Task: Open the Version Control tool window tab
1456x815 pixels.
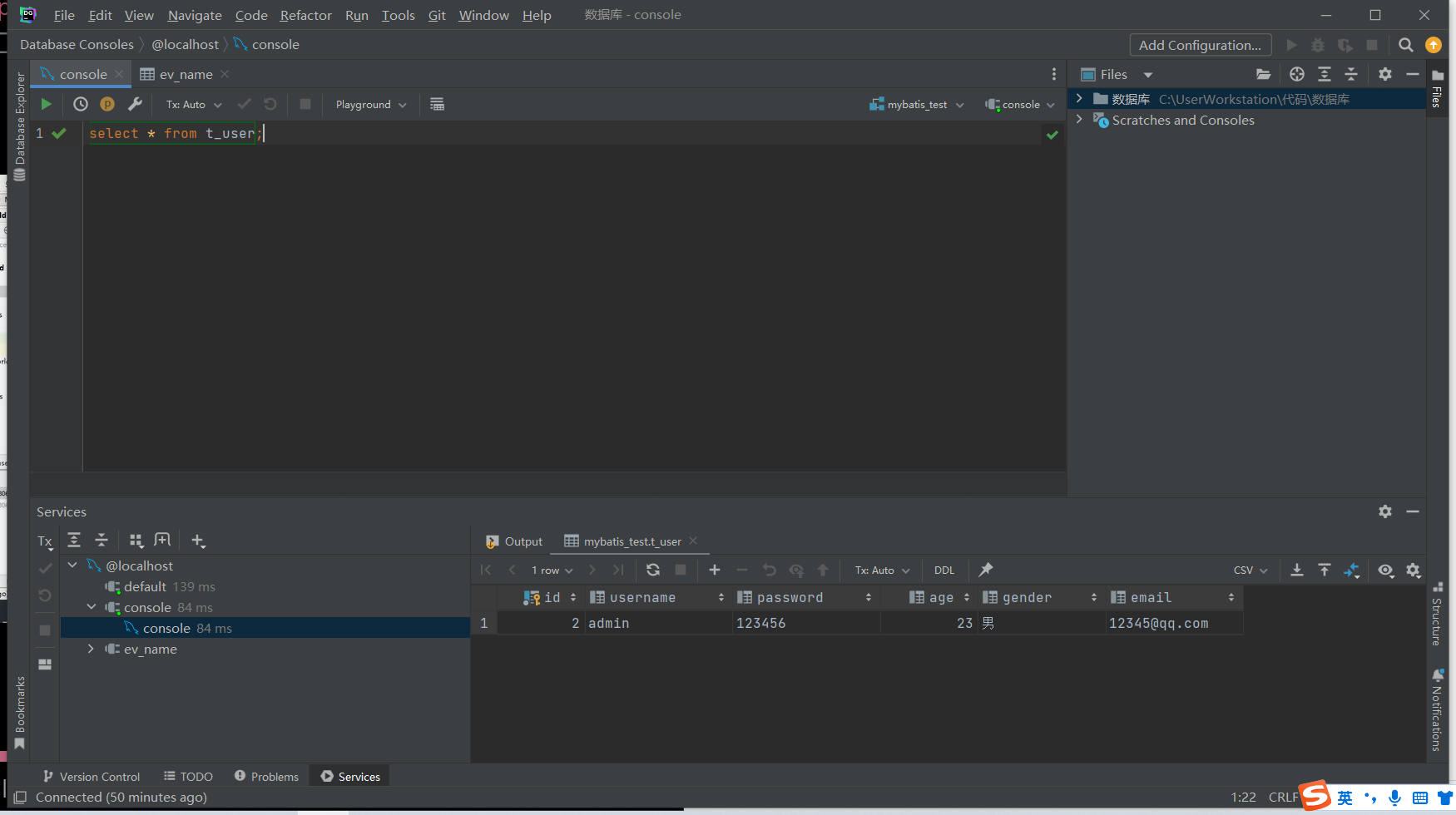Action: (92, 776)
